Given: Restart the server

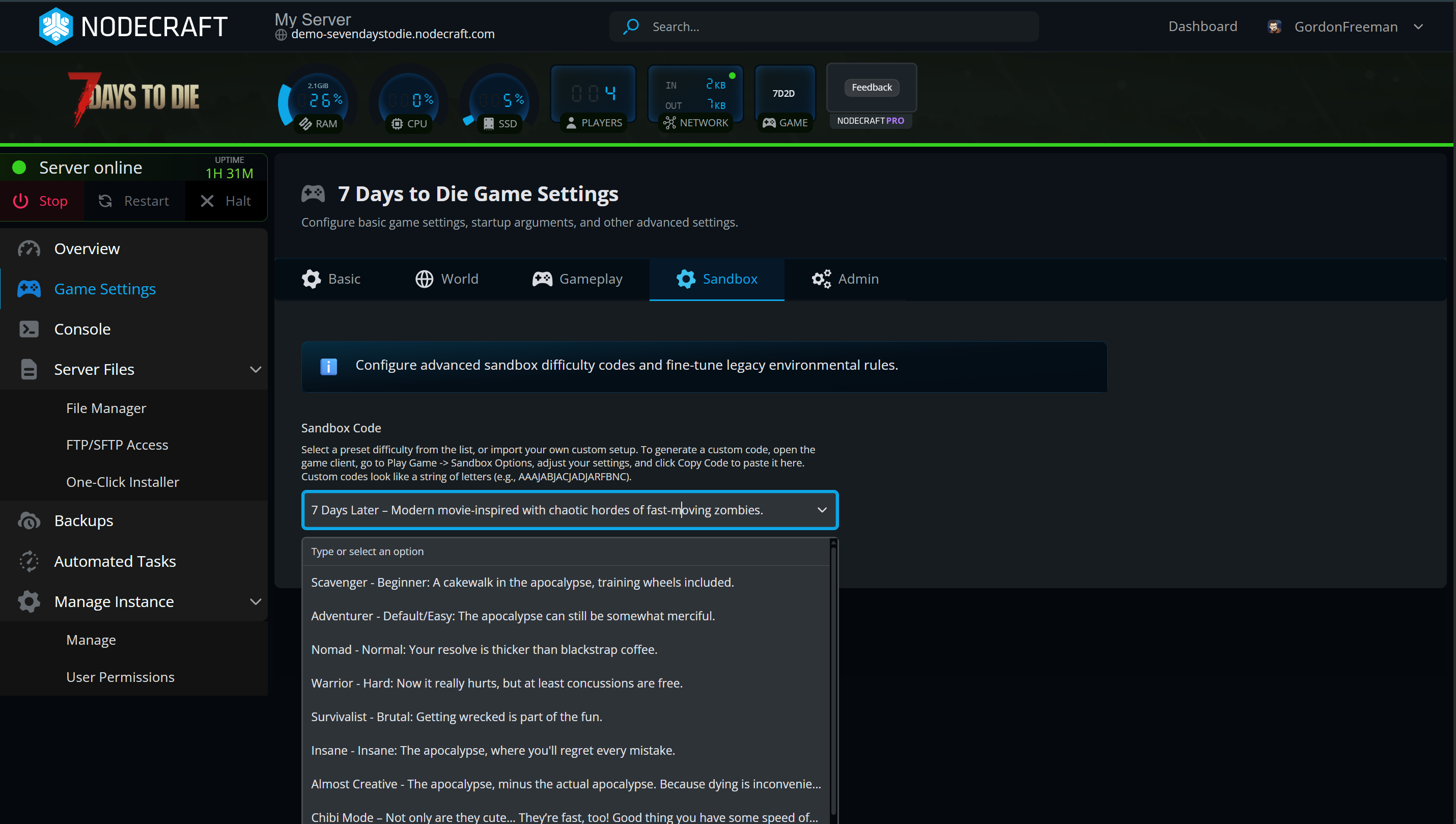Looking at the screenshot, I should point(134,201).
